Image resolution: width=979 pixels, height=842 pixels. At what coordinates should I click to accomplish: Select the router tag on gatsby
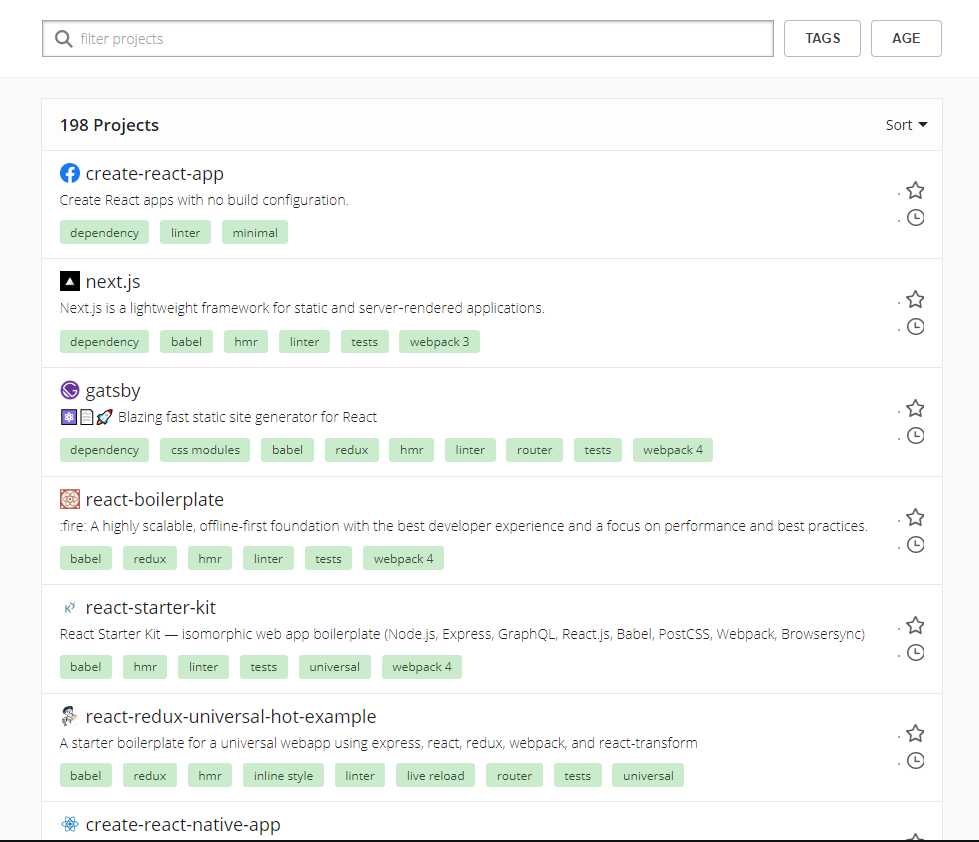pyautogui.click(x=534, y=450)
